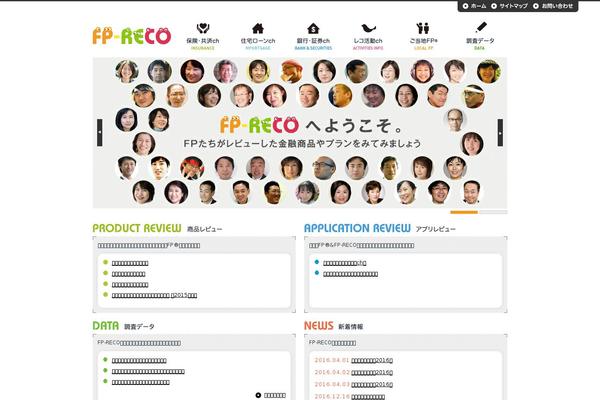Click portrait of person in red hat grimacing
The height and width of the screenshot is (400, 600).
click(192, 168)
